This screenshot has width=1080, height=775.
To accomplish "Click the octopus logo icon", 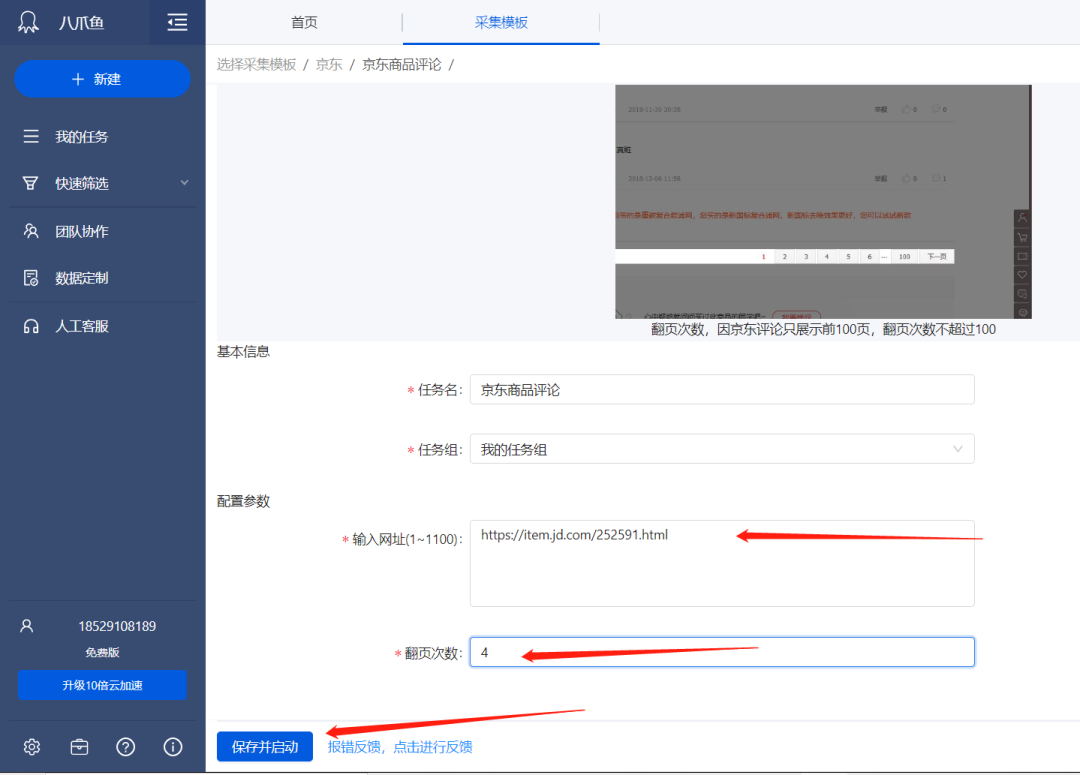I will 28,22.
